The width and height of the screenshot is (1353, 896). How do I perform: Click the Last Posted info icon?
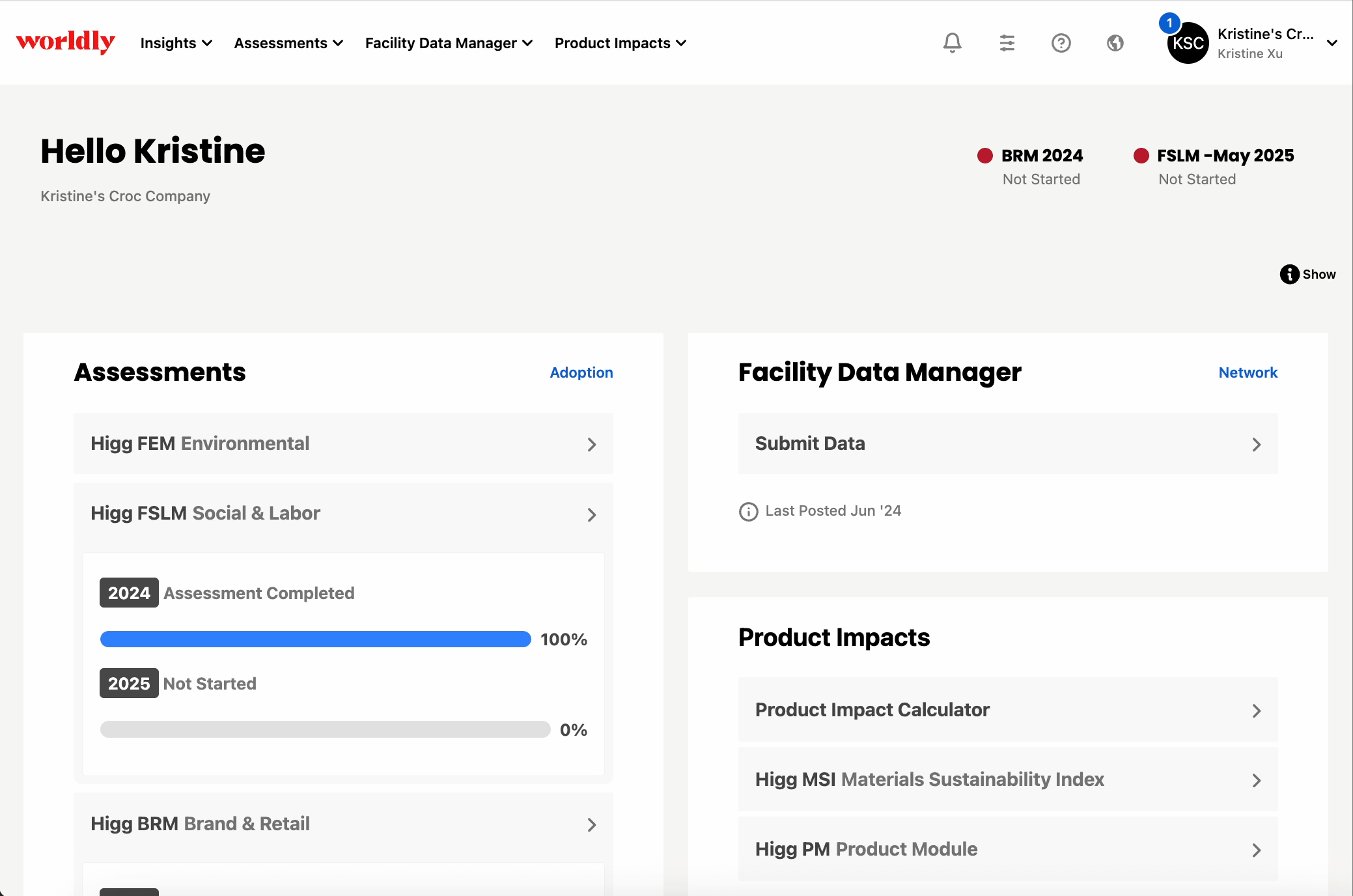pos(748,511)
